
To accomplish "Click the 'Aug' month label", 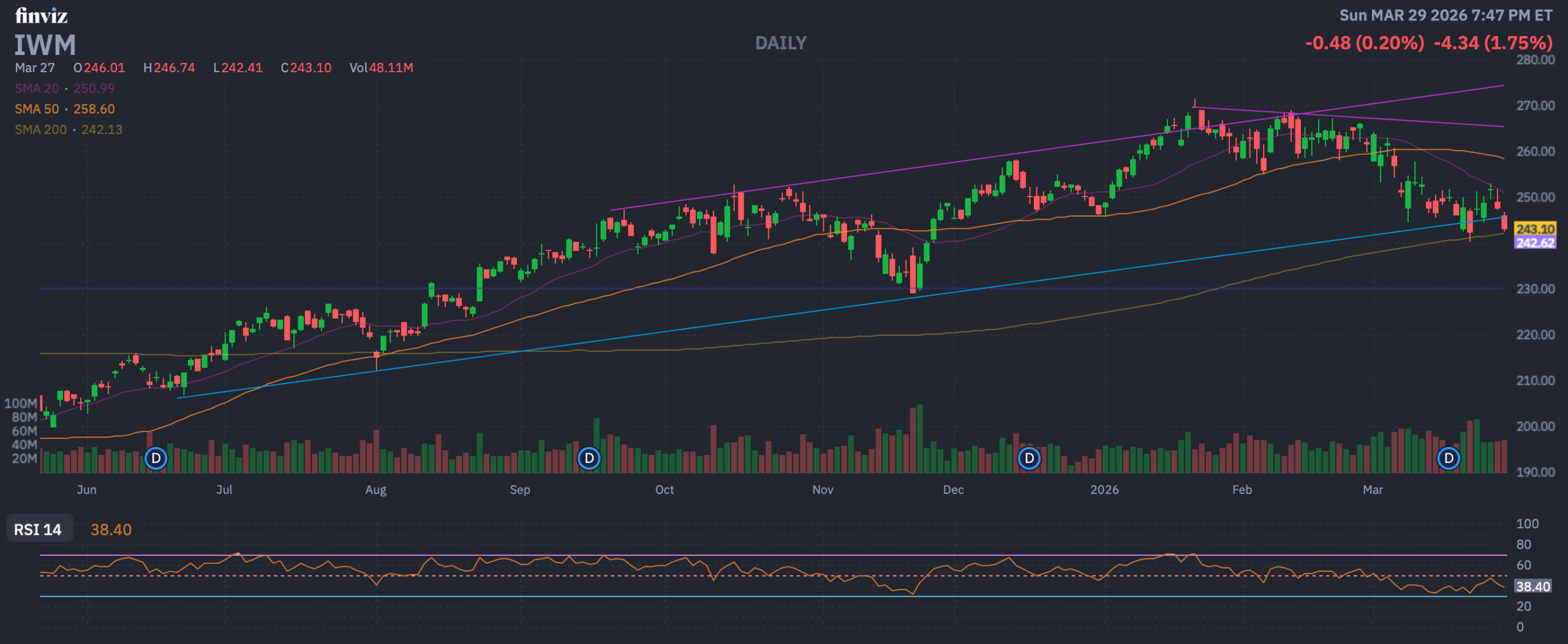I will (x=376, y=490).
